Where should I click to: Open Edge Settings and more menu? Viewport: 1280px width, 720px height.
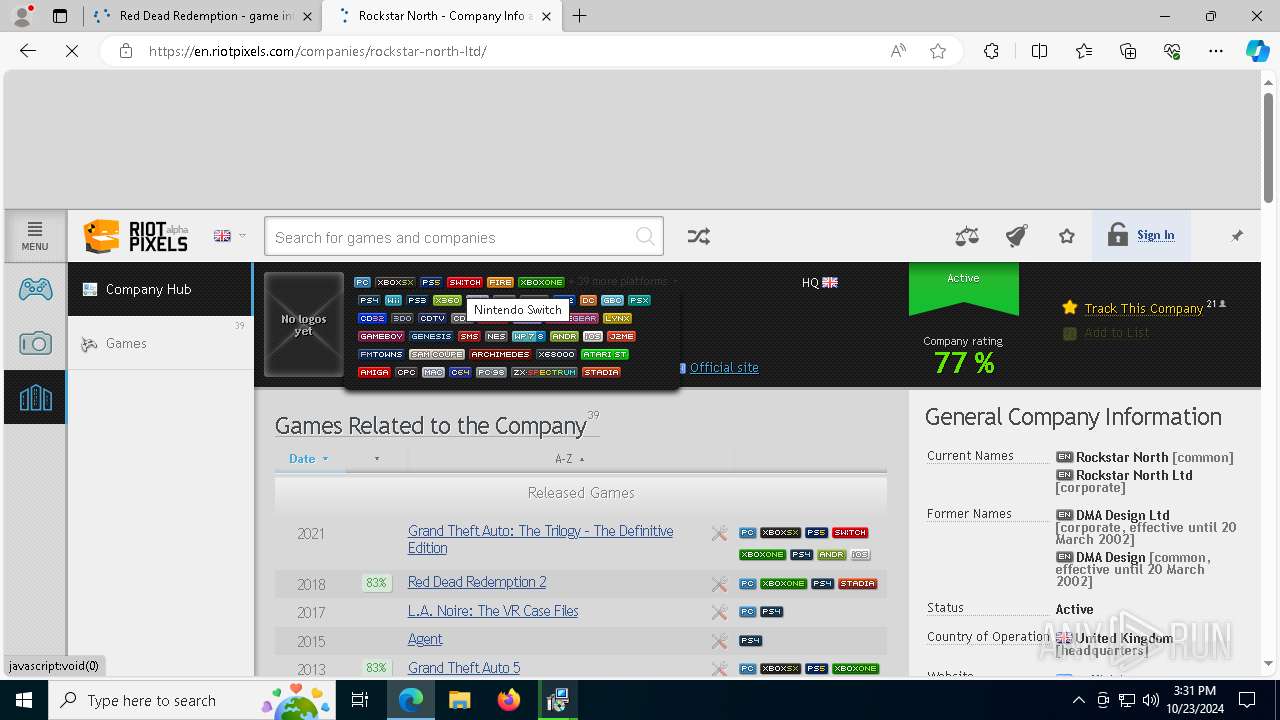pos(1216,51)
